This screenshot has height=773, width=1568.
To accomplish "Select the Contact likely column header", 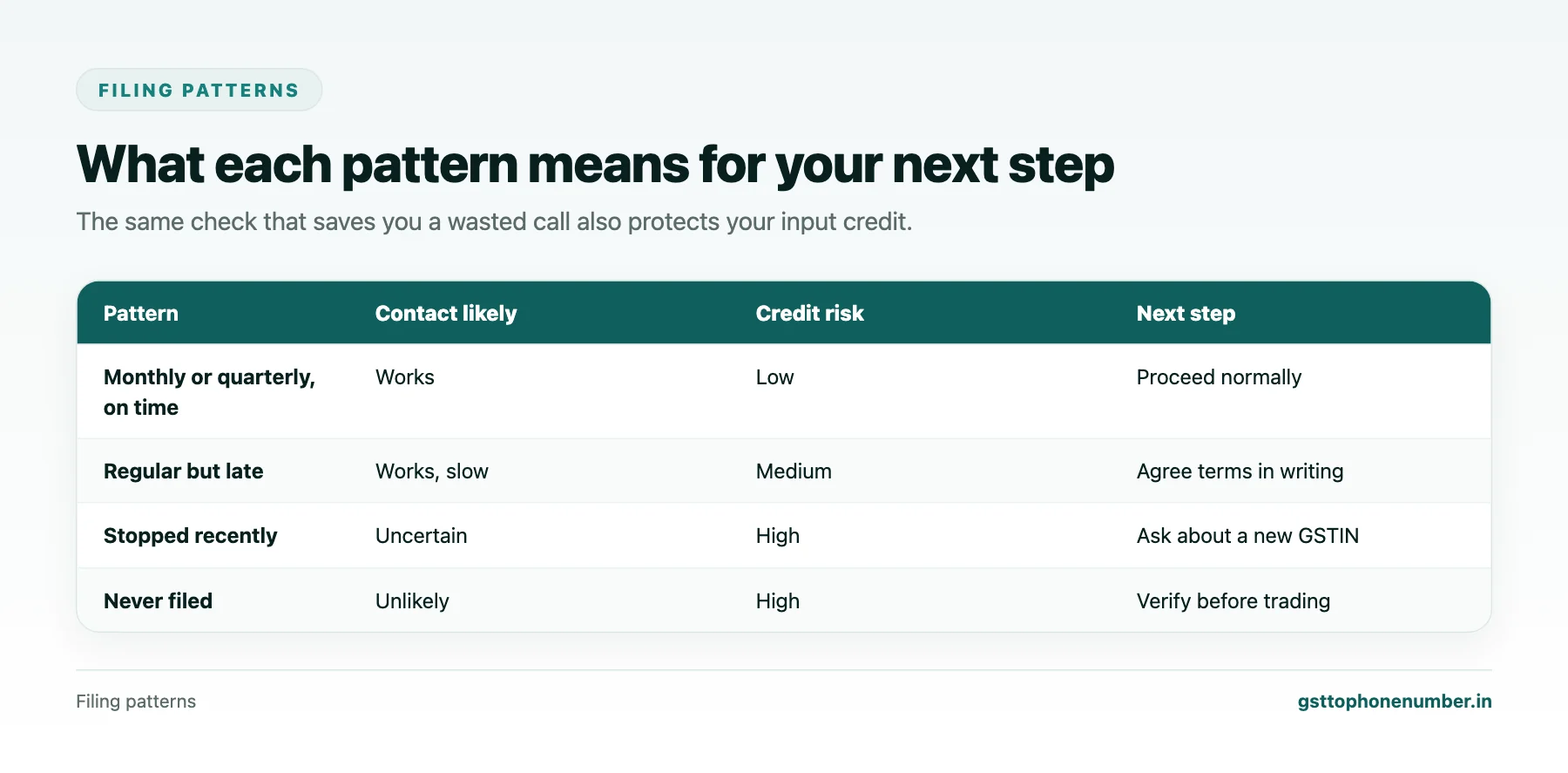I will coord(446,314).
